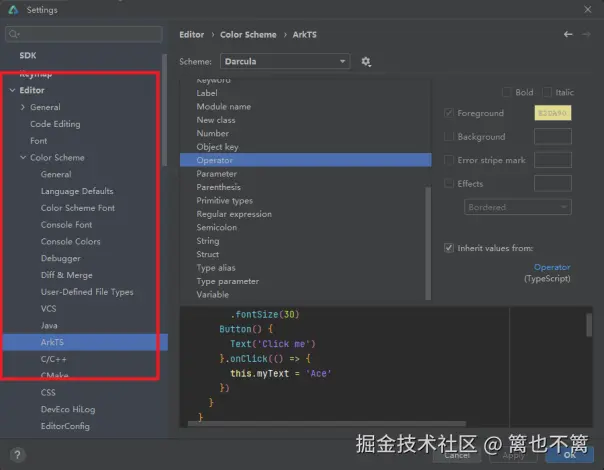Select Regular expression attribute
Screen dimensions: 604x470
click(234, 214)
